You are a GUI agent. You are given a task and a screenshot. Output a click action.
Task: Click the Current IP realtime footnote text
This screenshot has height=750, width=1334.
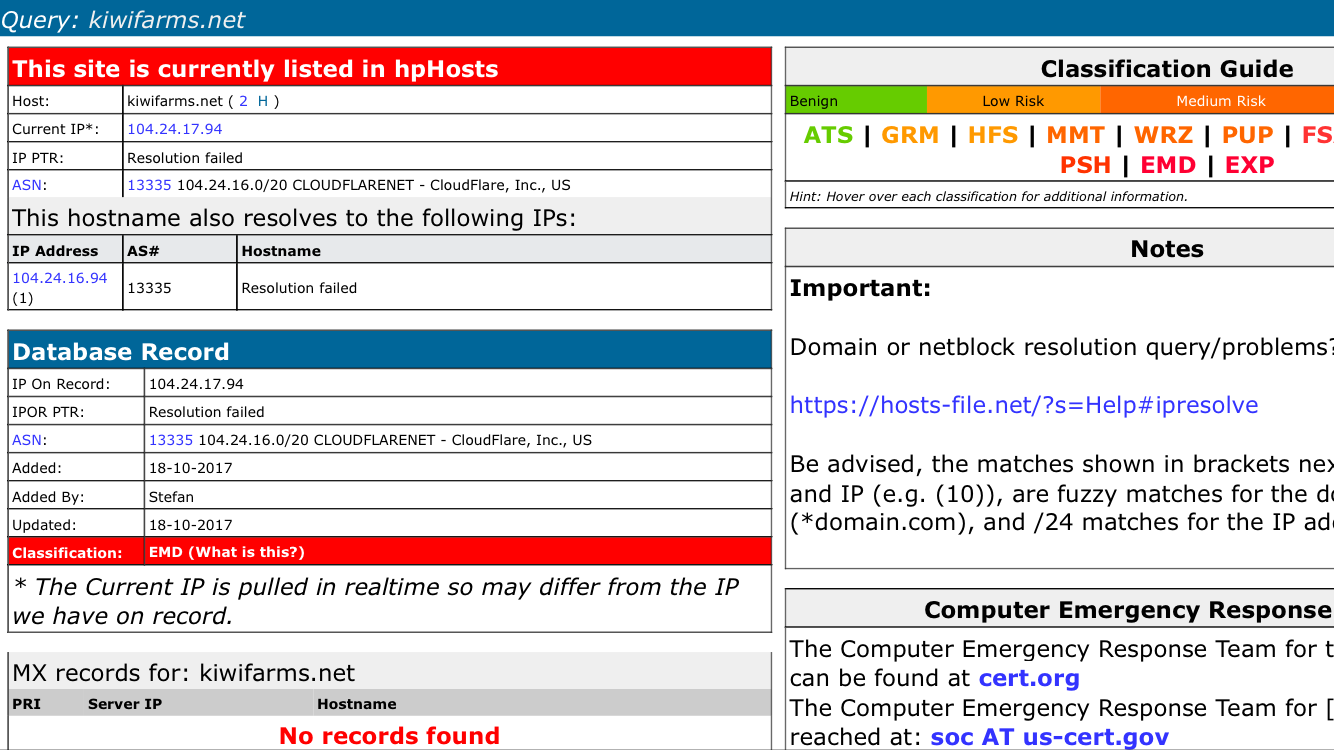(377, 602)
